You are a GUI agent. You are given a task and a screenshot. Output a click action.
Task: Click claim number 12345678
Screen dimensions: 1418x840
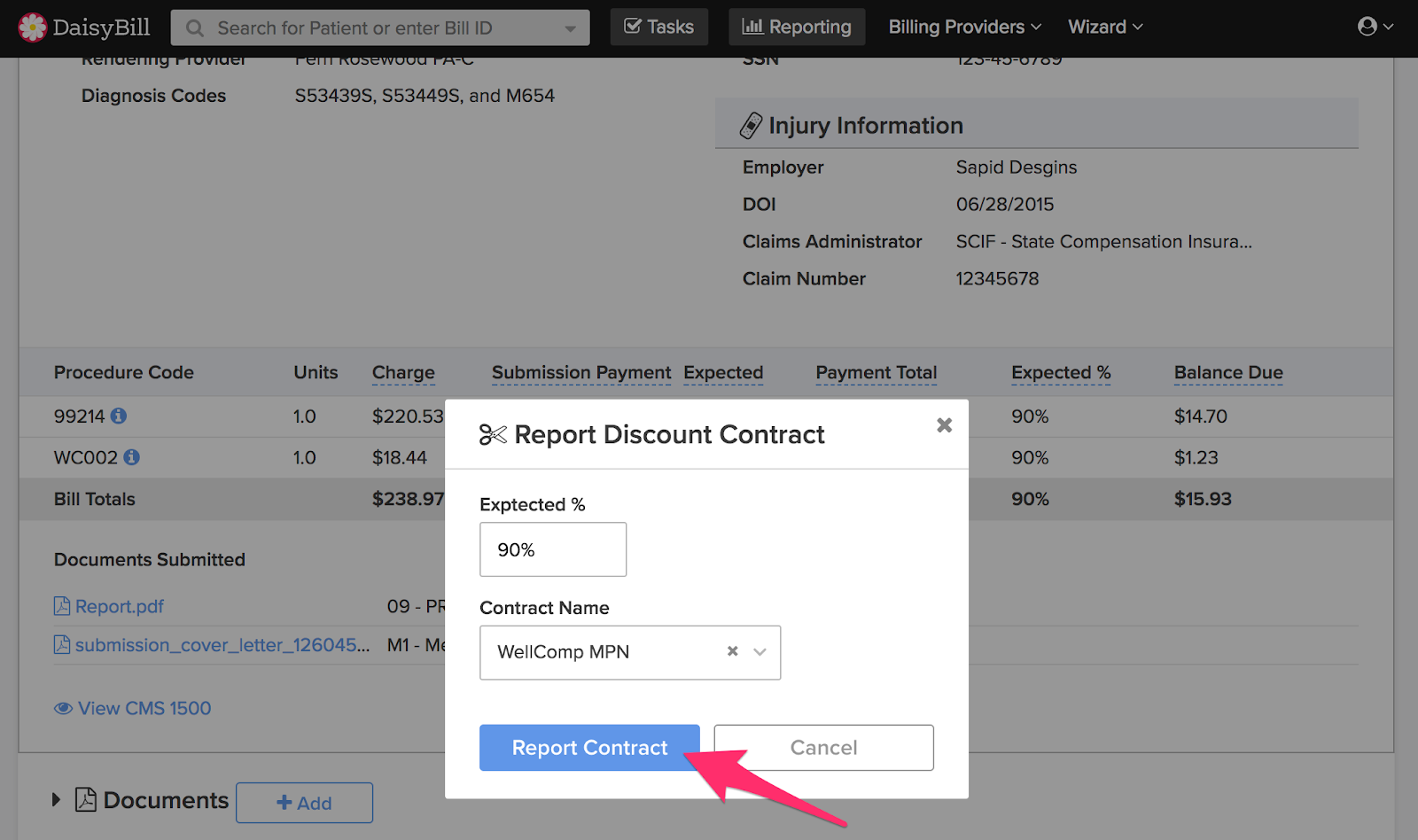click(997, 279)
